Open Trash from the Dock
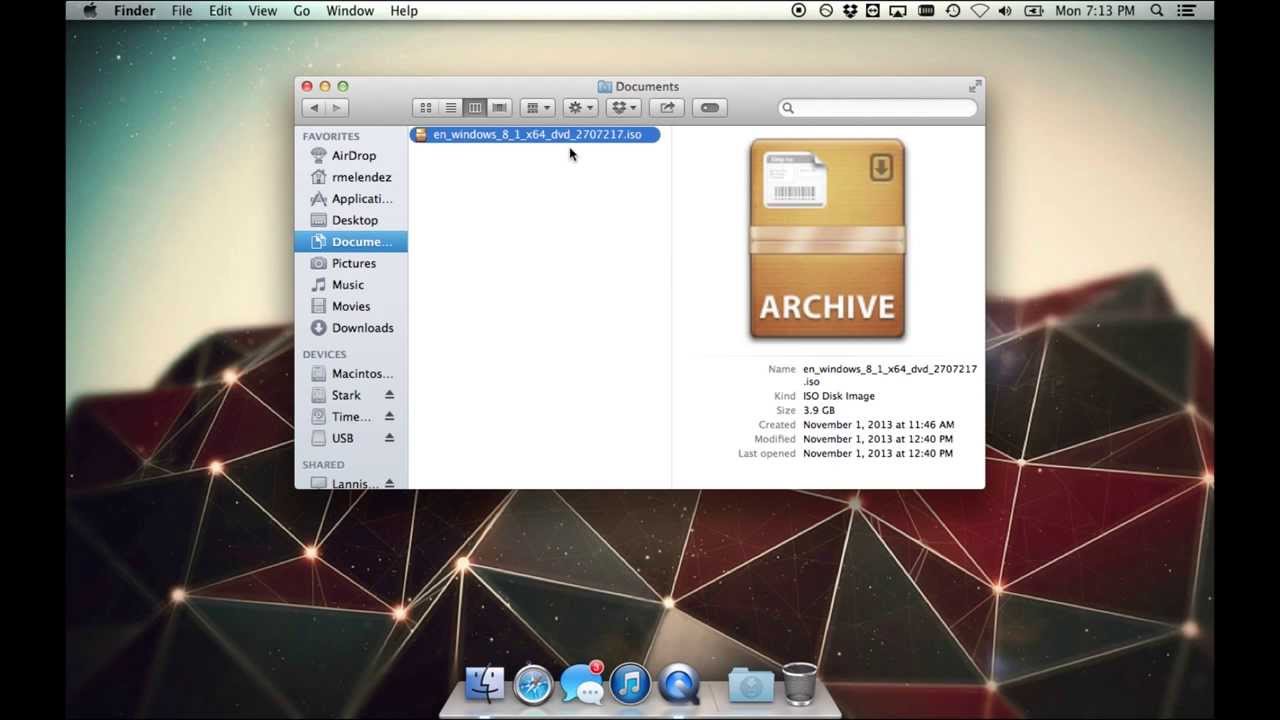Screen dimensions: 1280x720 pyautogui.click(x=799, y=685)
